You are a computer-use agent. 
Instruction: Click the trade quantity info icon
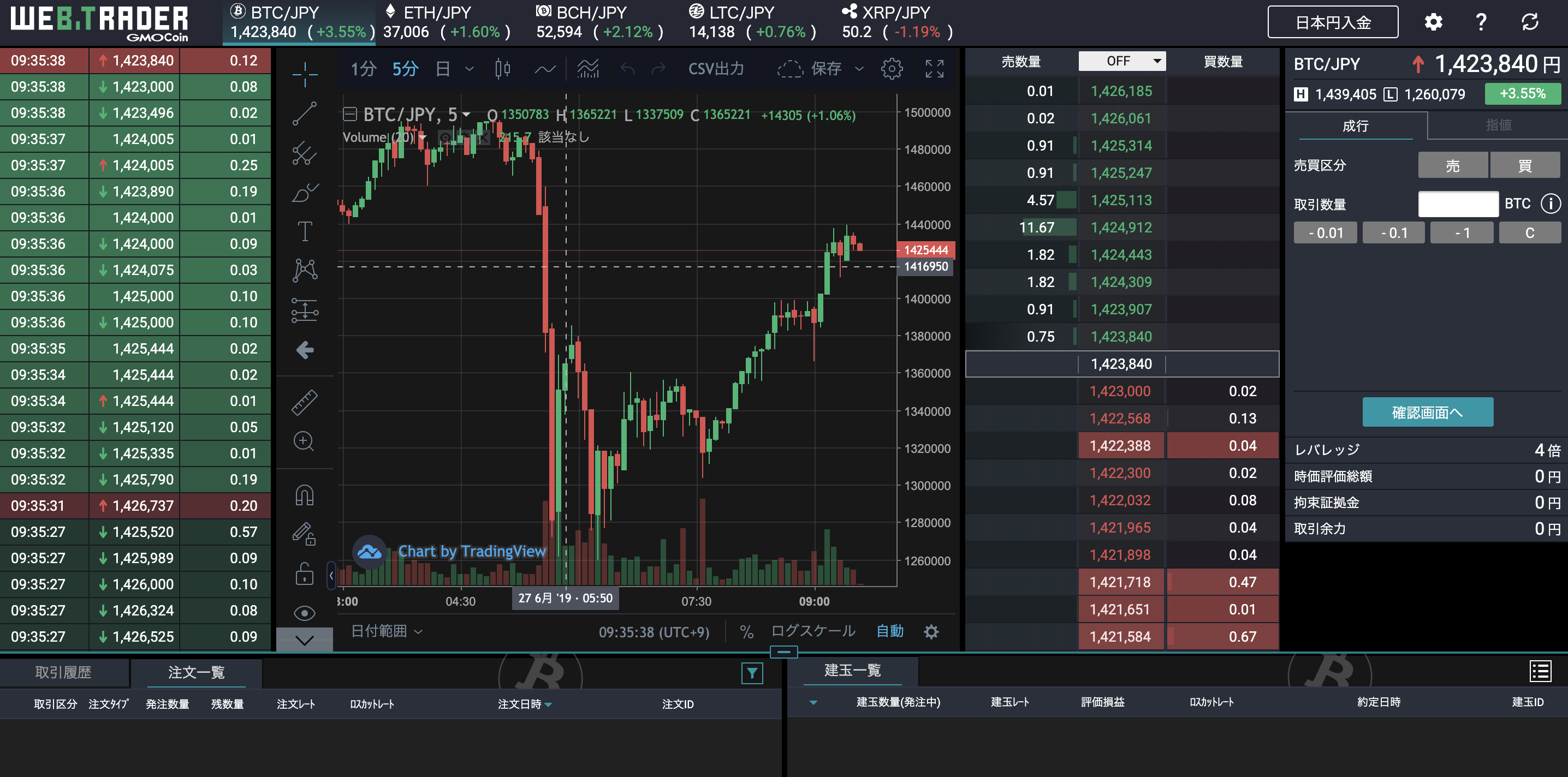(x=1551, y=204)
